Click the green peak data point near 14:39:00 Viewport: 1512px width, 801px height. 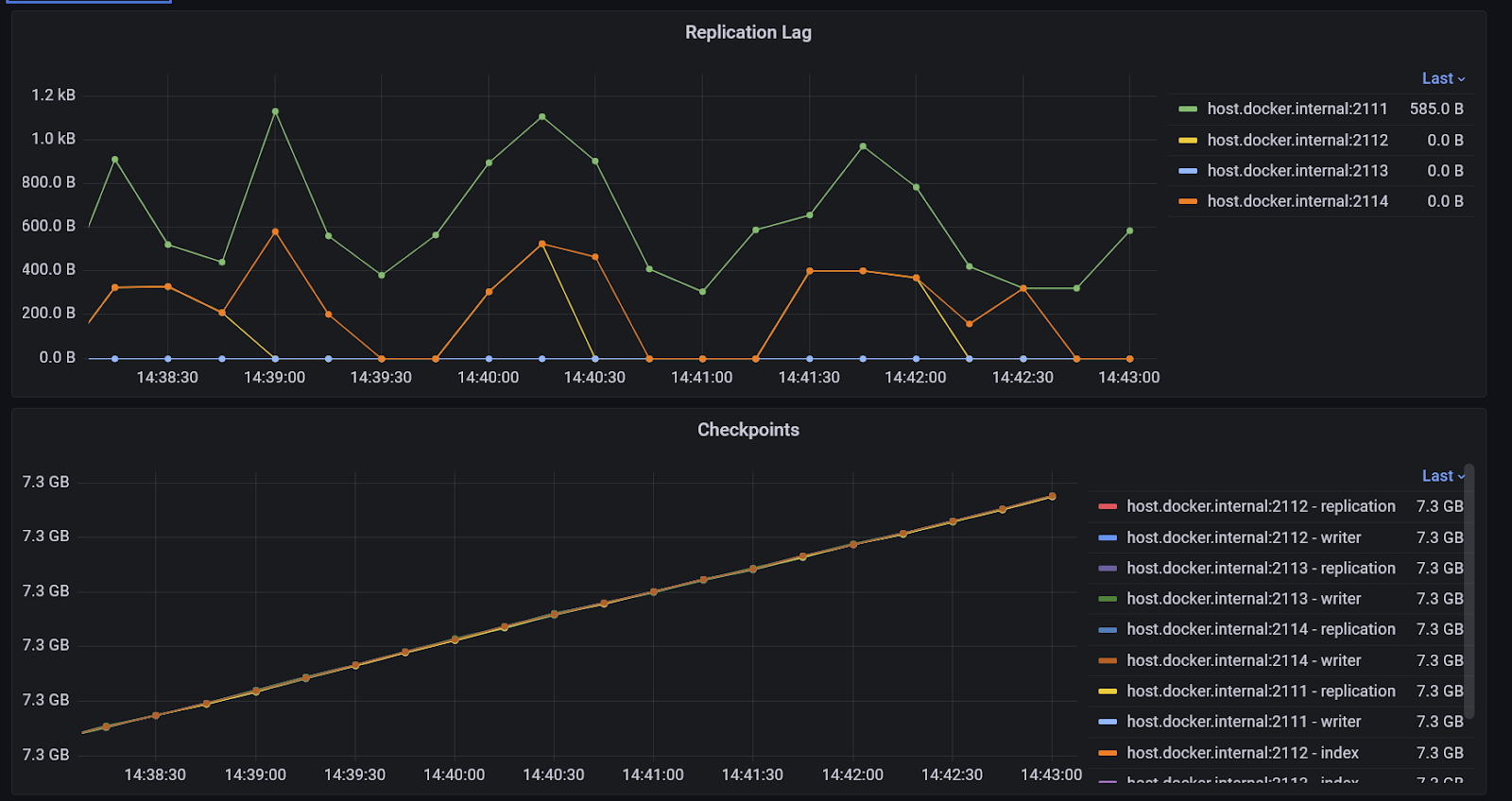(275, 111)
